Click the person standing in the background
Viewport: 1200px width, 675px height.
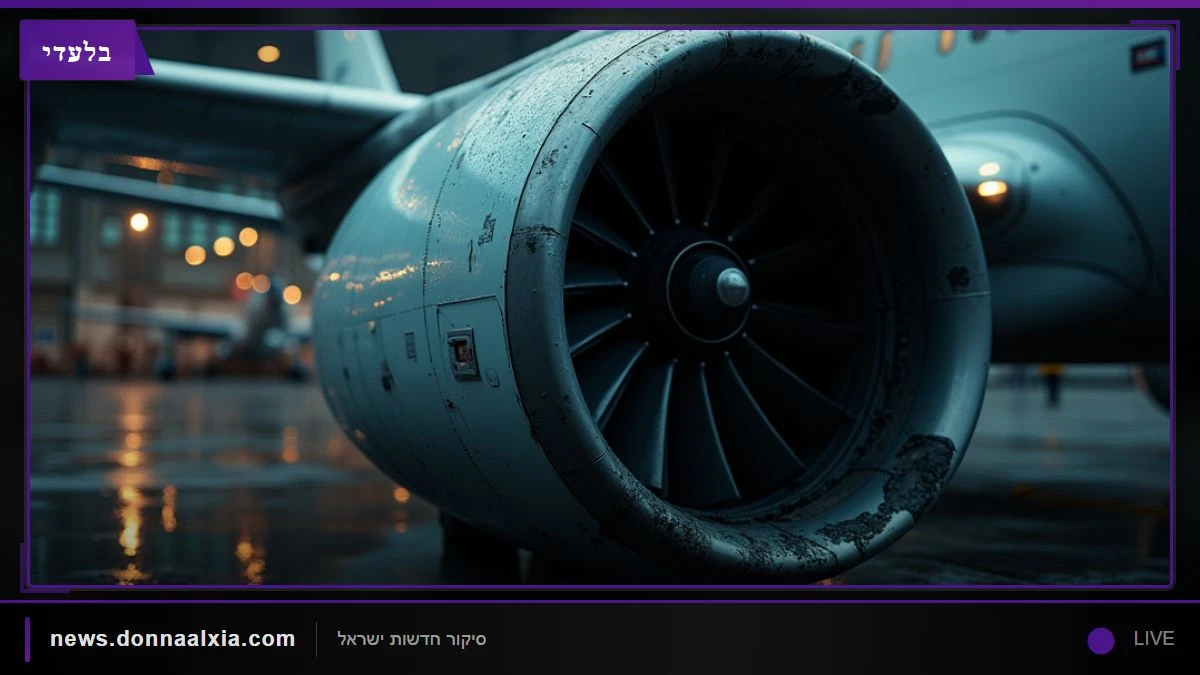[x=1051, y=384]
